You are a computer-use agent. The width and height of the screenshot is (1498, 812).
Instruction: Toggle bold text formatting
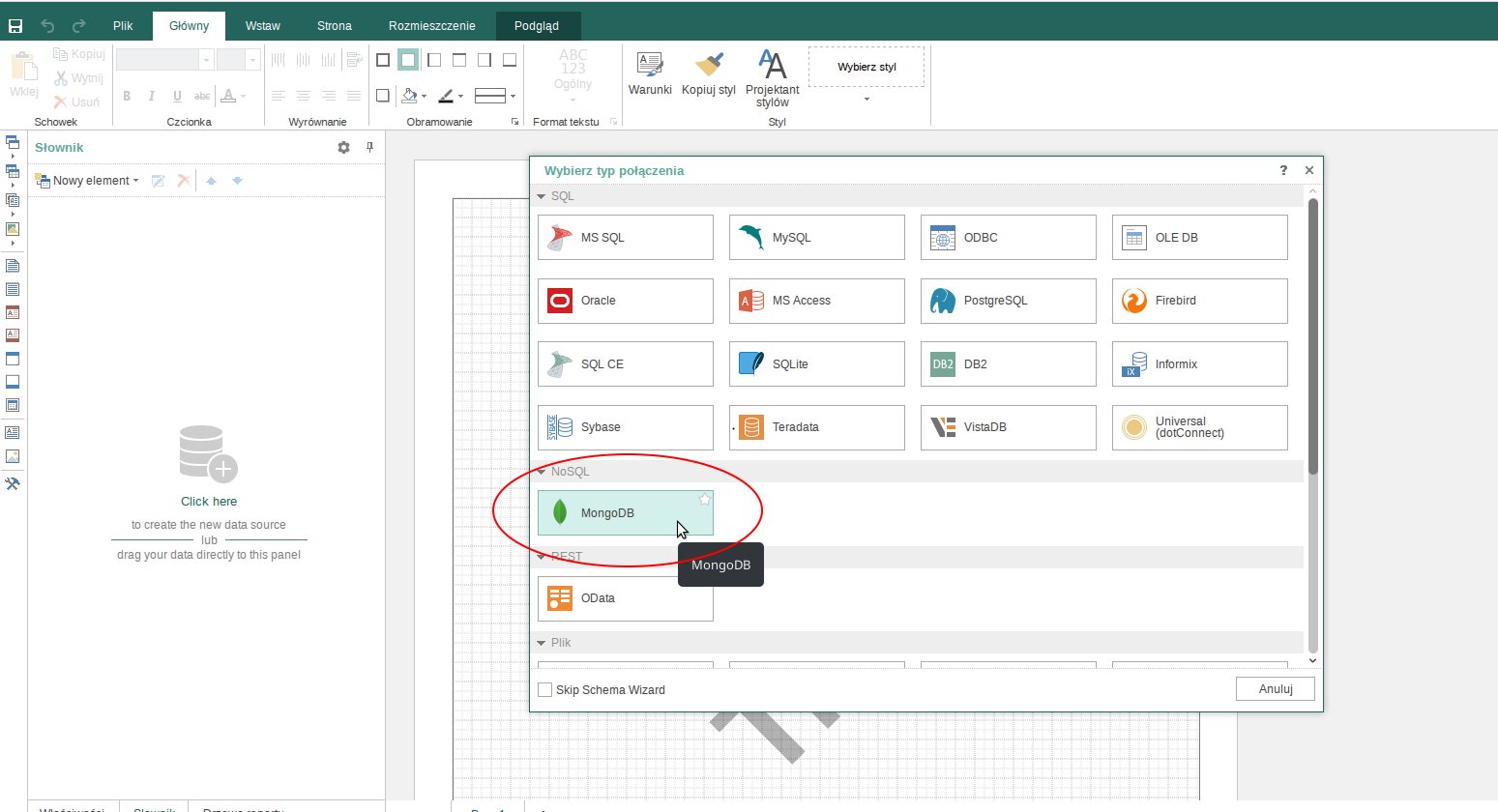[x=127, y=96]
